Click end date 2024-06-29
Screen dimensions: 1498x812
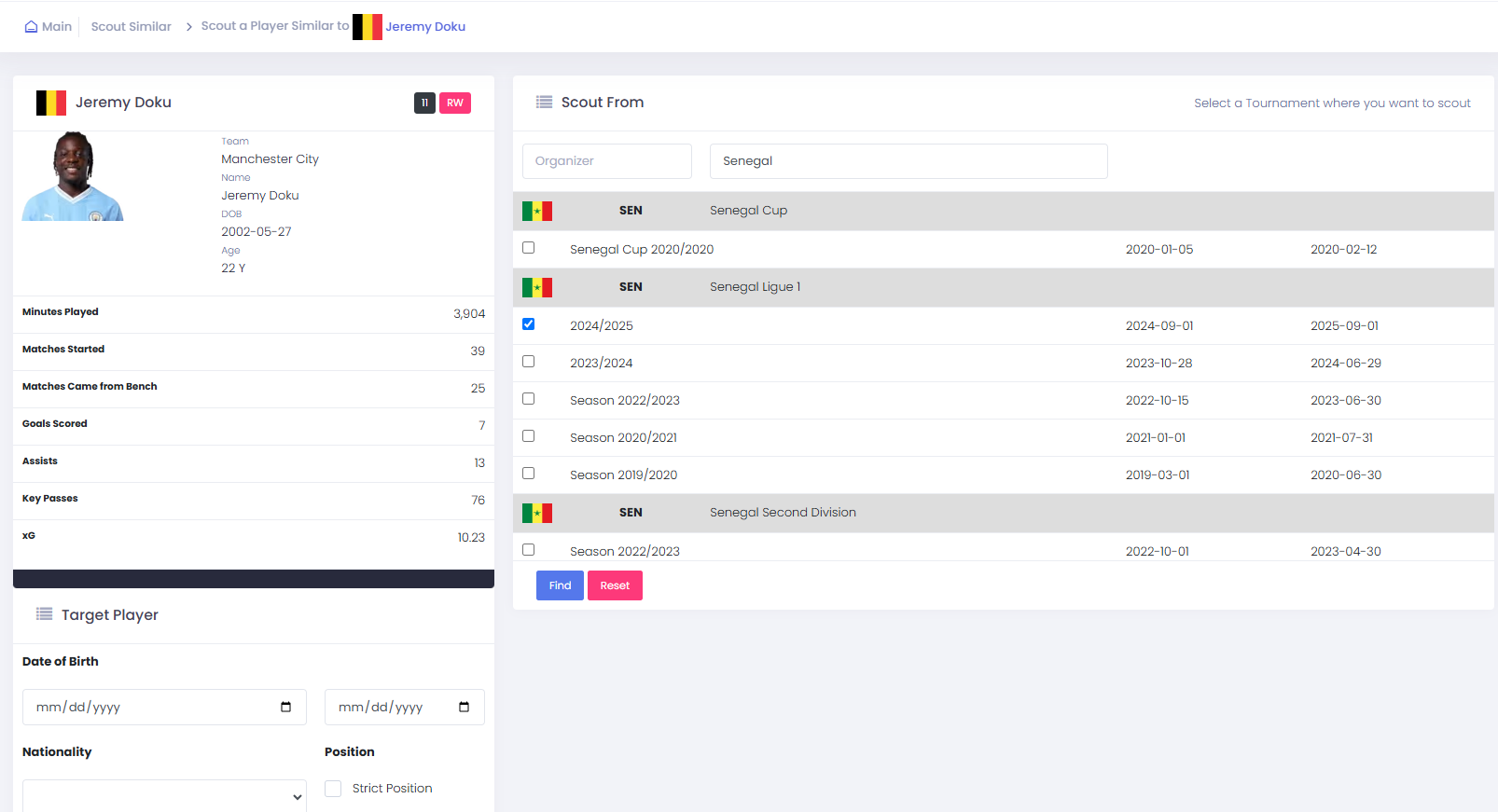1346,364
